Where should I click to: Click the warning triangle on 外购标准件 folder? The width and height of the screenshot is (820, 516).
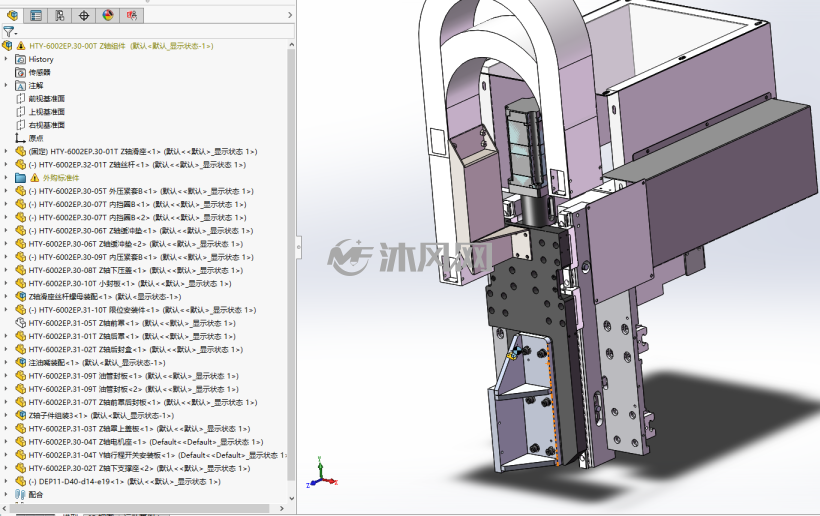coord(35,178)
